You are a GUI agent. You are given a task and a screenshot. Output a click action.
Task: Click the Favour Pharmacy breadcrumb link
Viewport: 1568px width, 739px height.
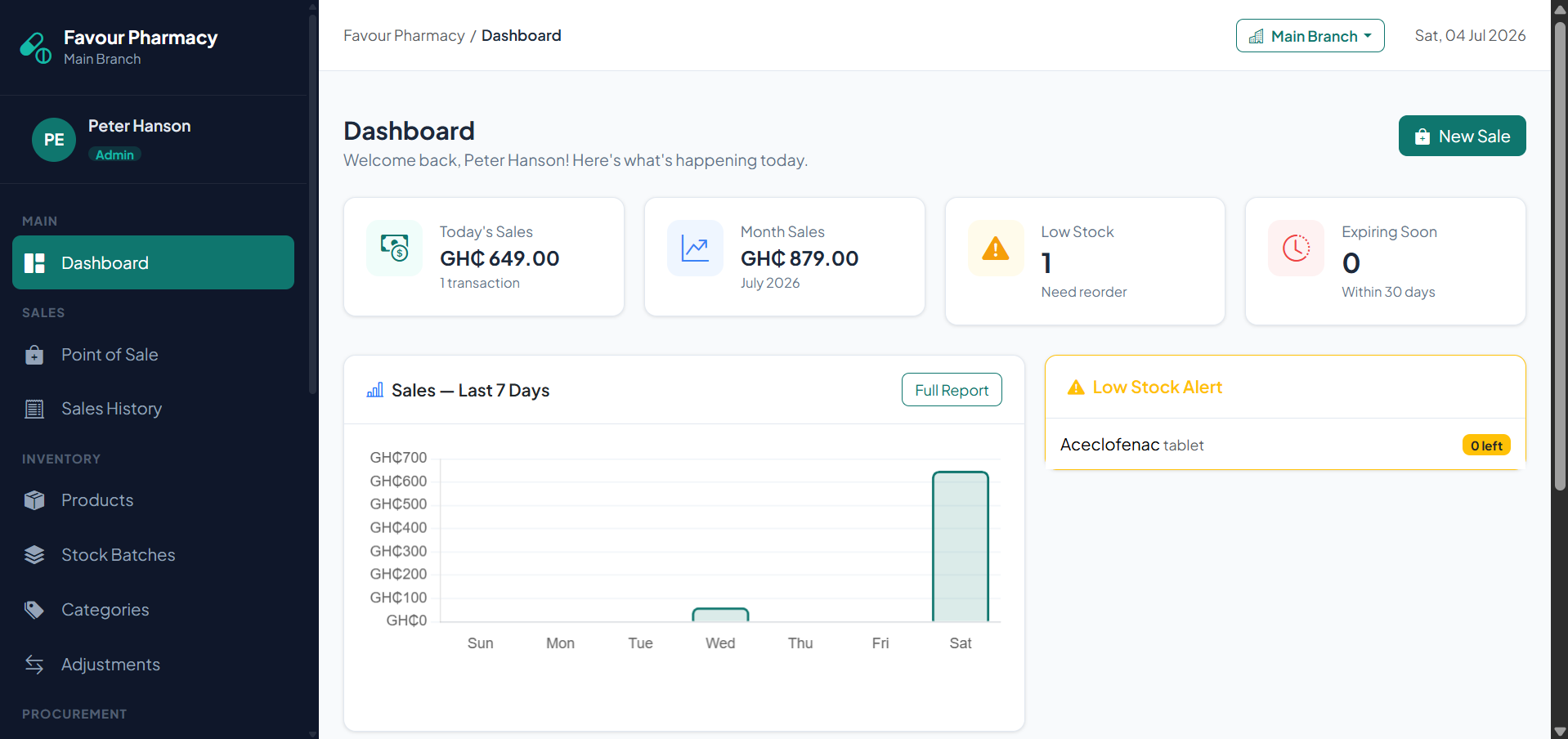click(x=404, y=36)
